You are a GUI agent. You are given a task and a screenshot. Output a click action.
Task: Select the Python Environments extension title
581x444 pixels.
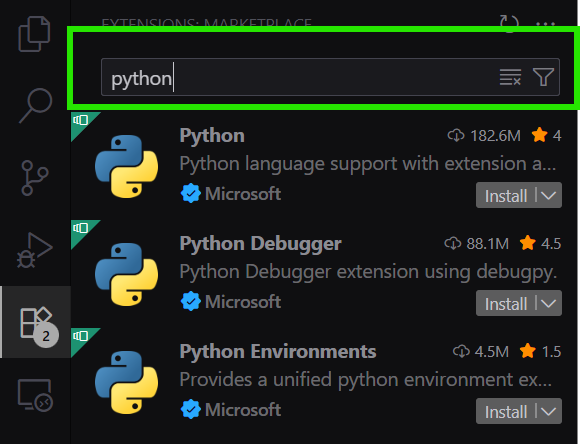coord(278,351)
